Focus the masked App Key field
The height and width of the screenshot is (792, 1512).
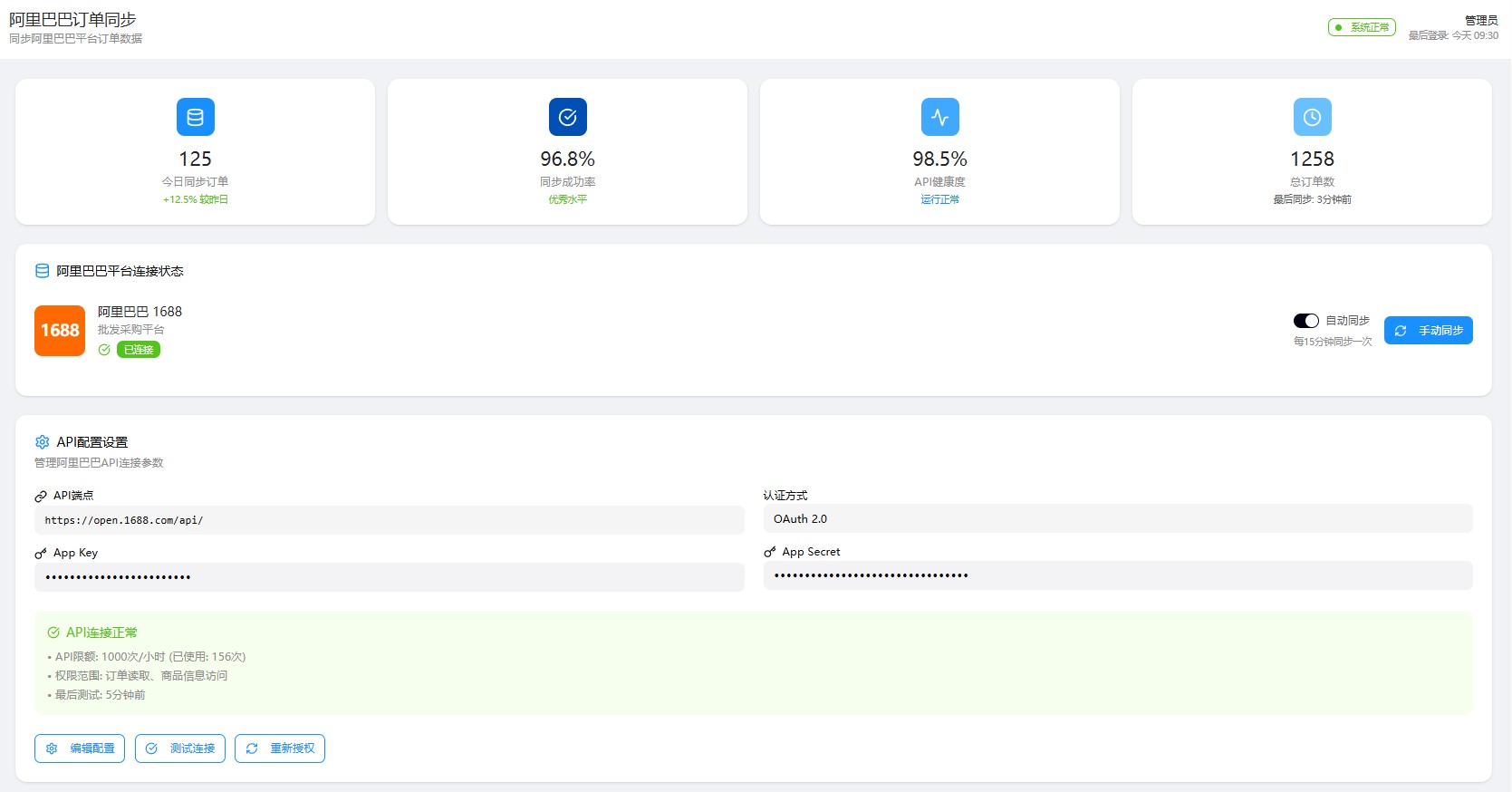(x=390, y=577)
